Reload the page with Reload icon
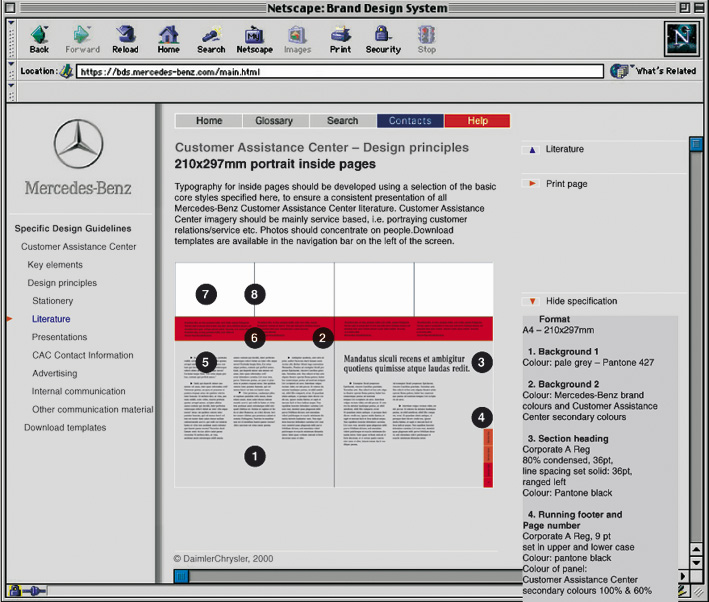Image resolution: width=709 pixels, height=602 pixels. pos(125,34)
